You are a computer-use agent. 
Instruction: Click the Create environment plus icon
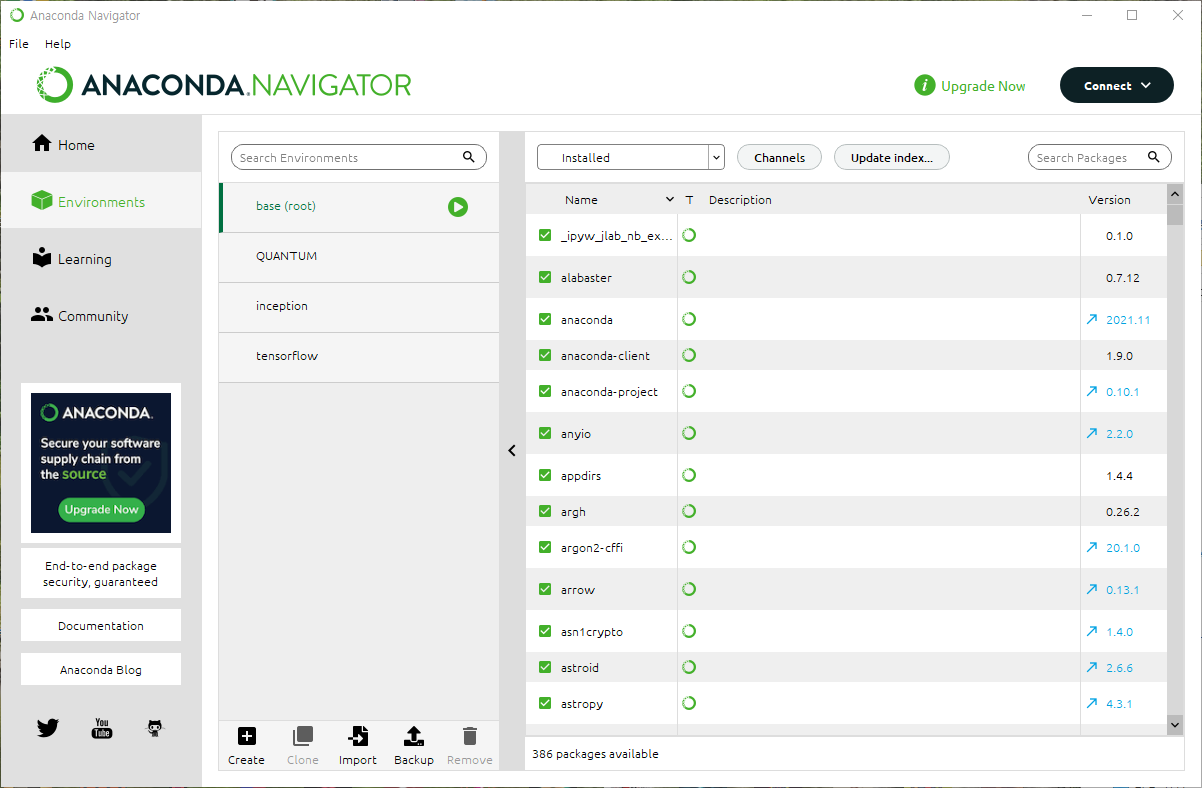click(246, 737)
